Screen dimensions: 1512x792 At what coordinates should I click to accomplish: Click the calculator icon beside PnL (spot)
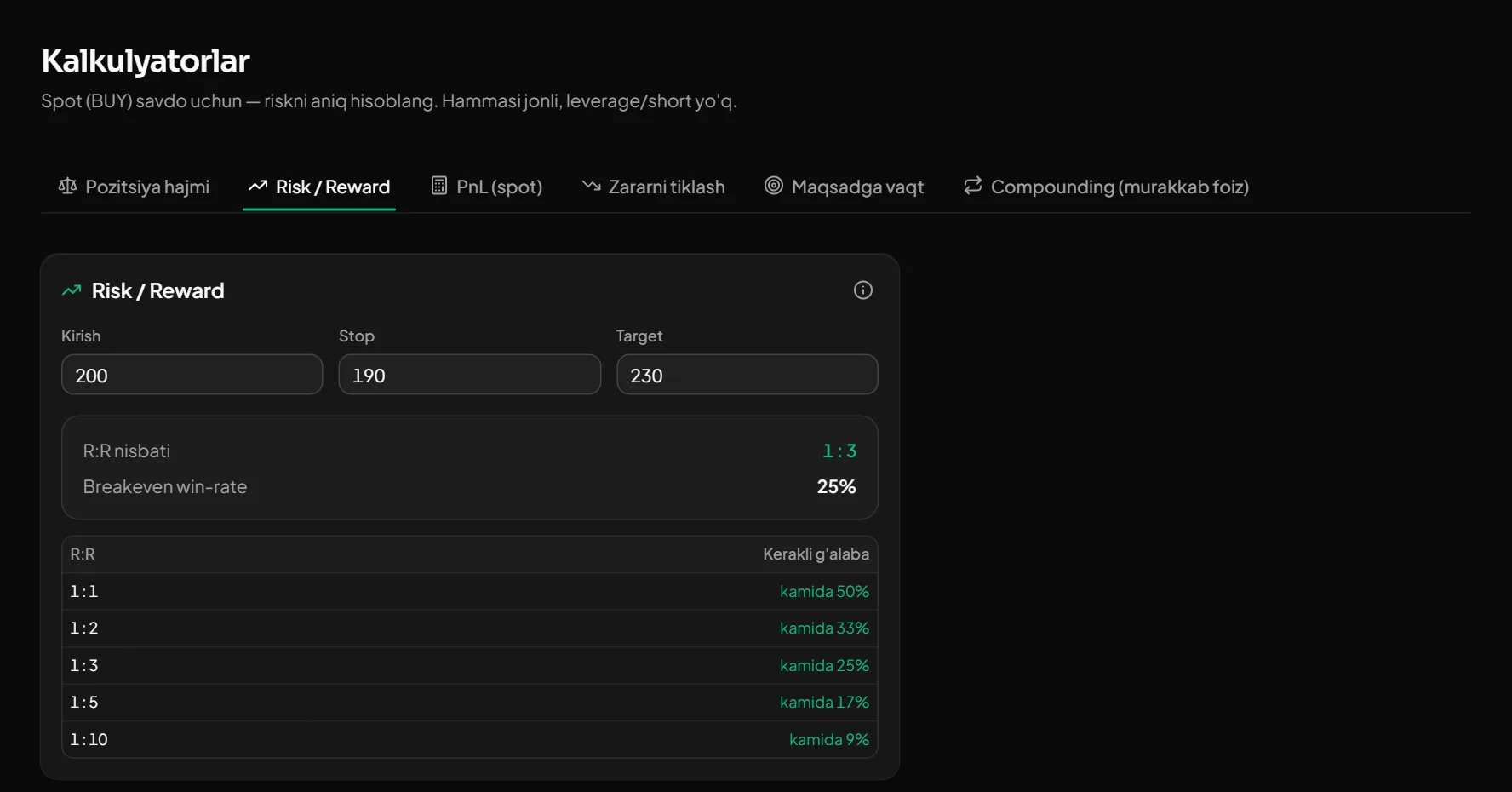(438, 186)
